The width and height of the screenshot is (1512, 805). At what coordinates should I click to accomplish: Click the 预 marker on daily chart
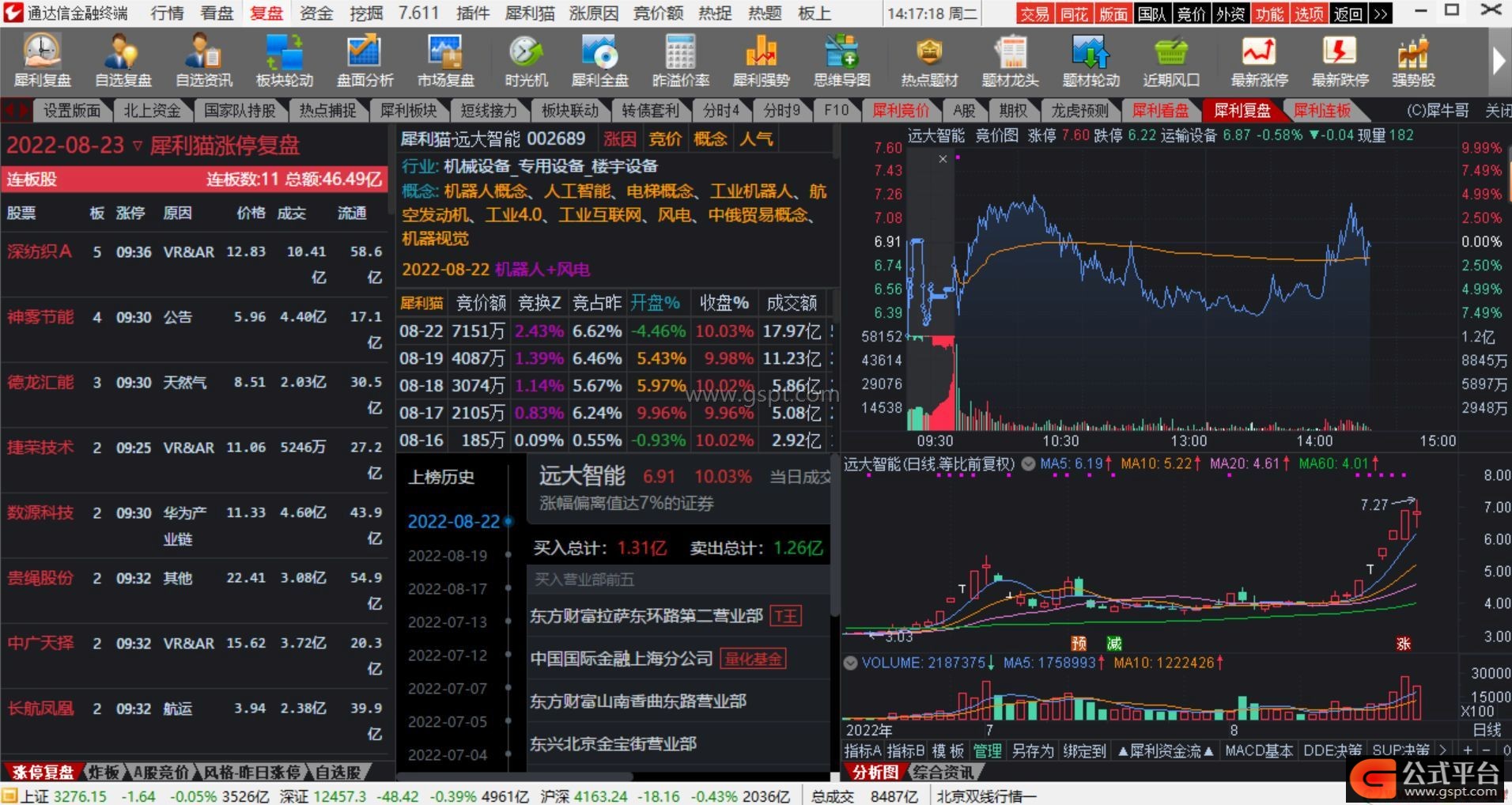[1079, 643]
